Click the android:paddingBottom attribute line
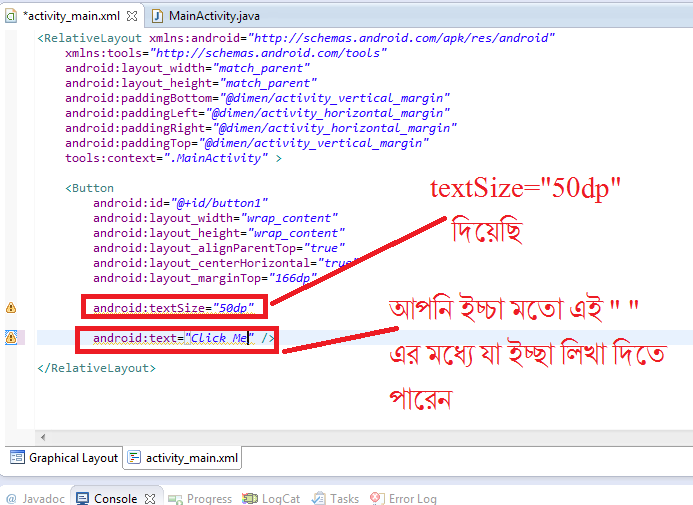 [258, 98]
